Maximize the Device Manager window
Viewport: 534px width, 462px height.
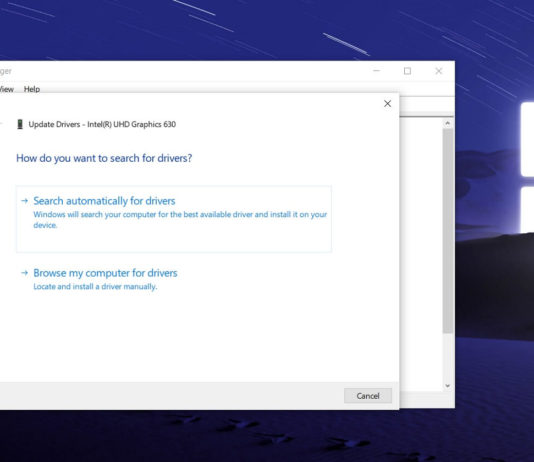[x=407, y=71]
